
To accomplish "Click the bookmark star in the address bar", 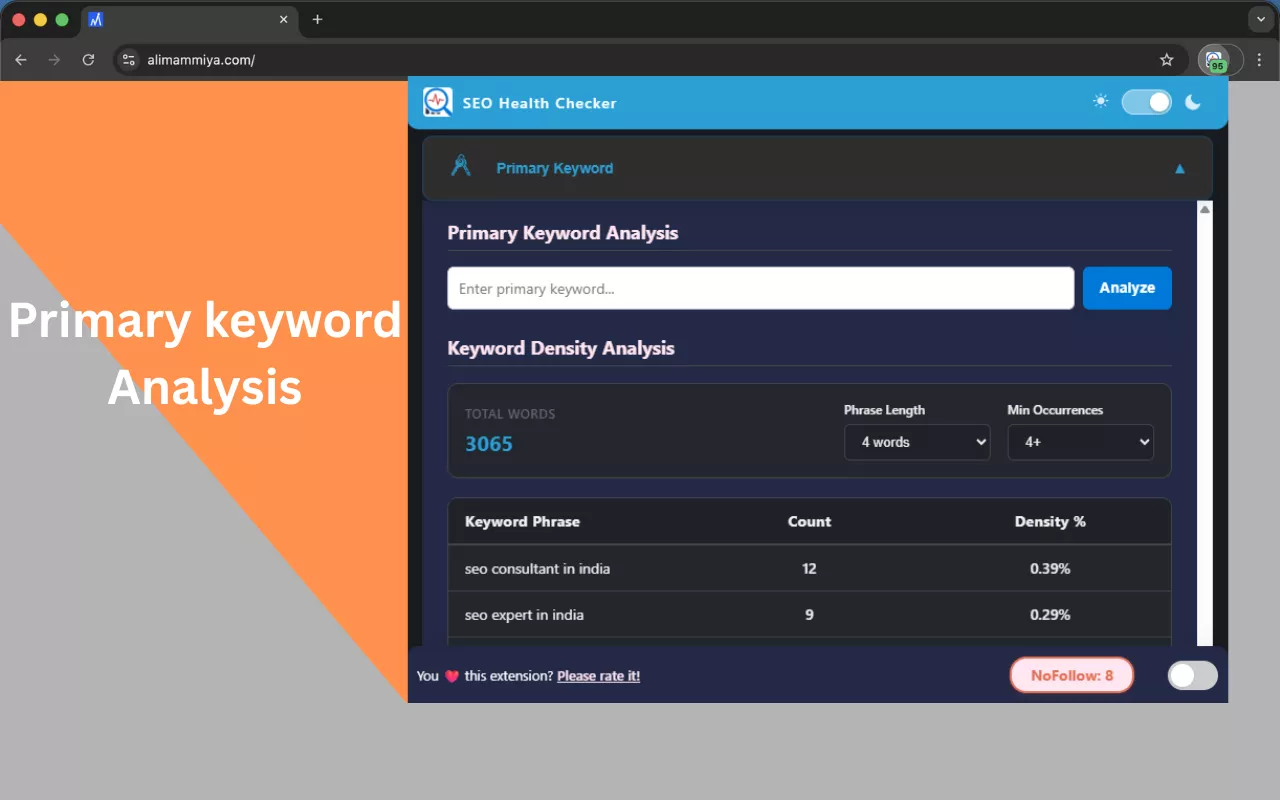I will pos(1166,59).
